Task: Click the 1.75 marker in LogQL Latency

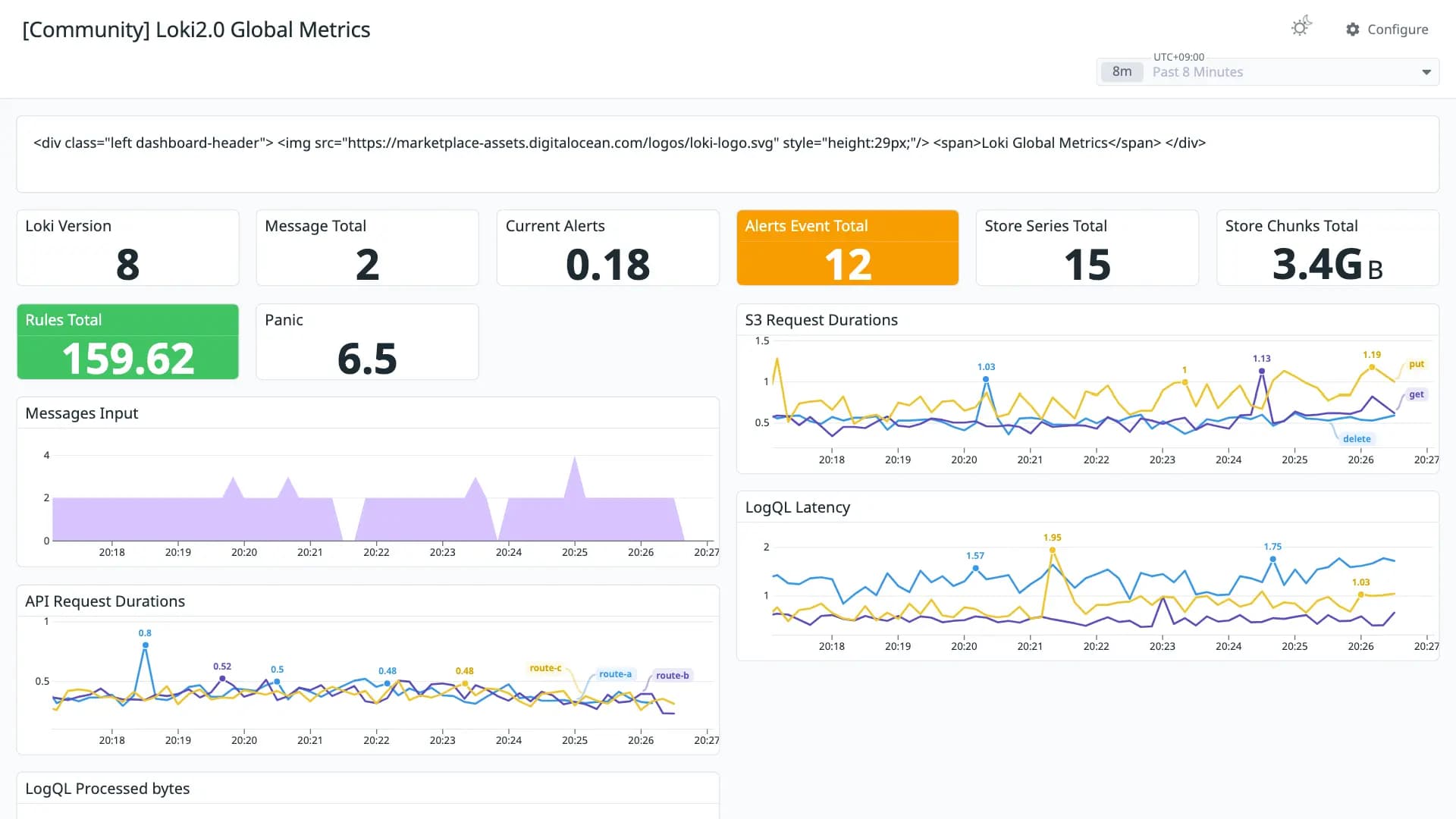Action: point(1272,559)
